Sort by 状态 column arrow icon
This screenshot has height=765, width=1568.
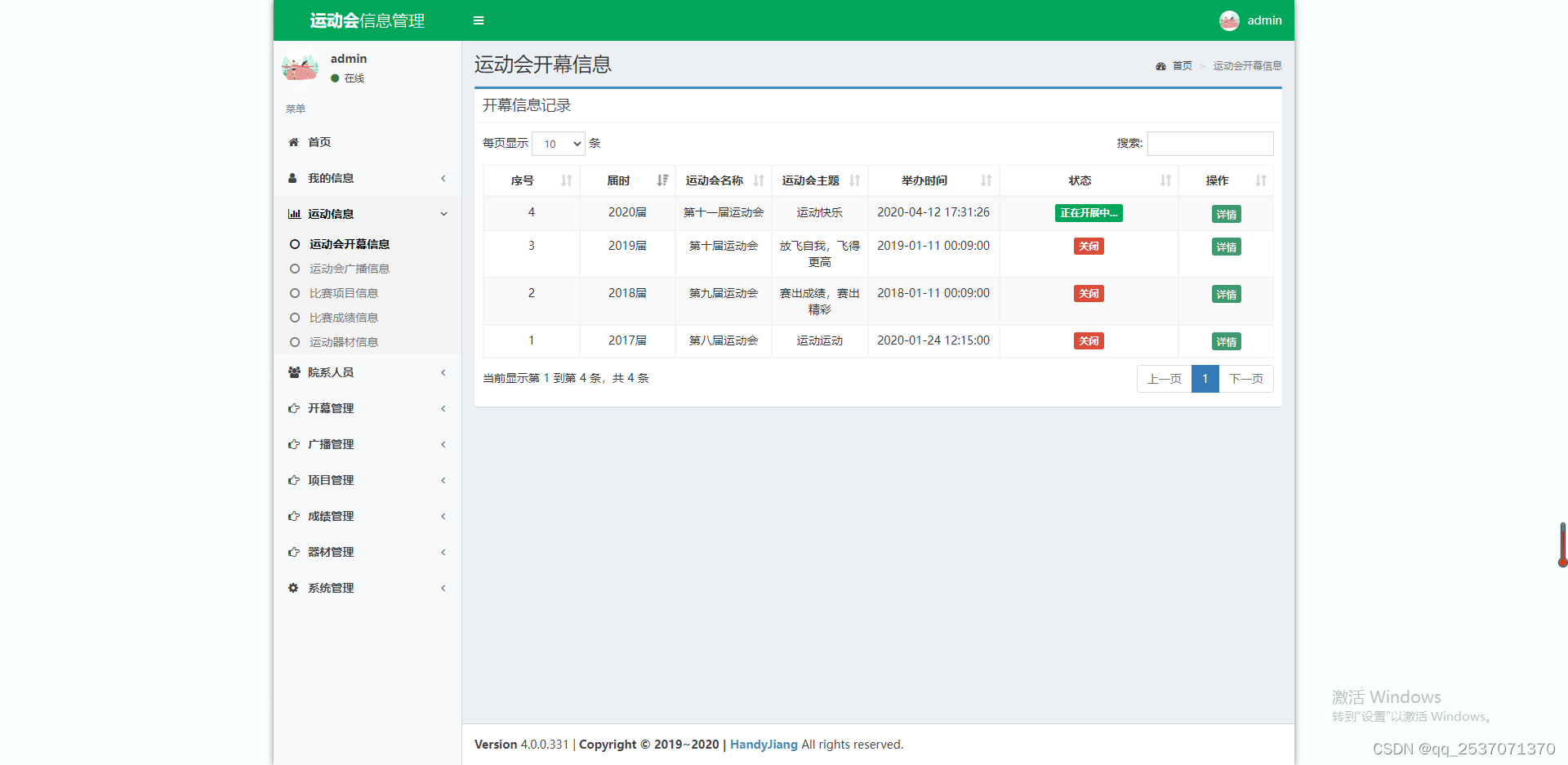pos(1165,180)
